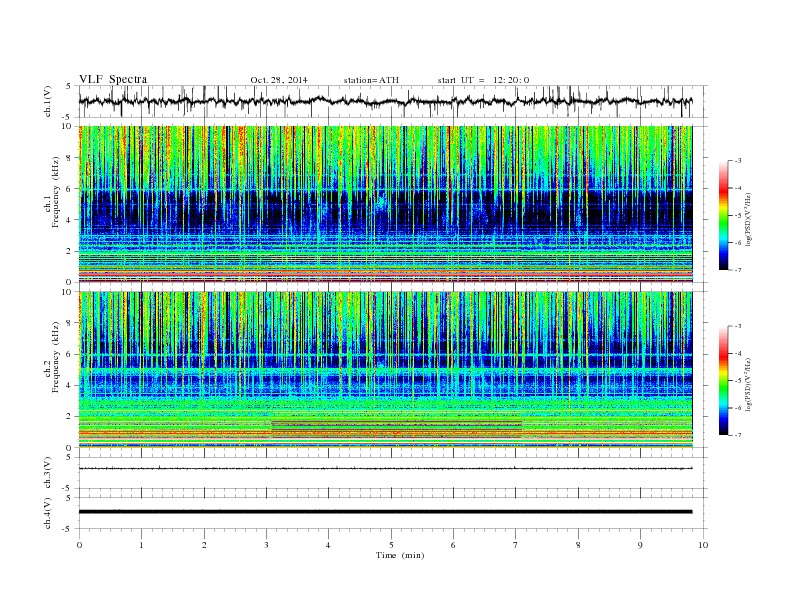Screen dimensions: 792x612
Task: Click time axis tick label "9"
Action: (x=640, y=545)
